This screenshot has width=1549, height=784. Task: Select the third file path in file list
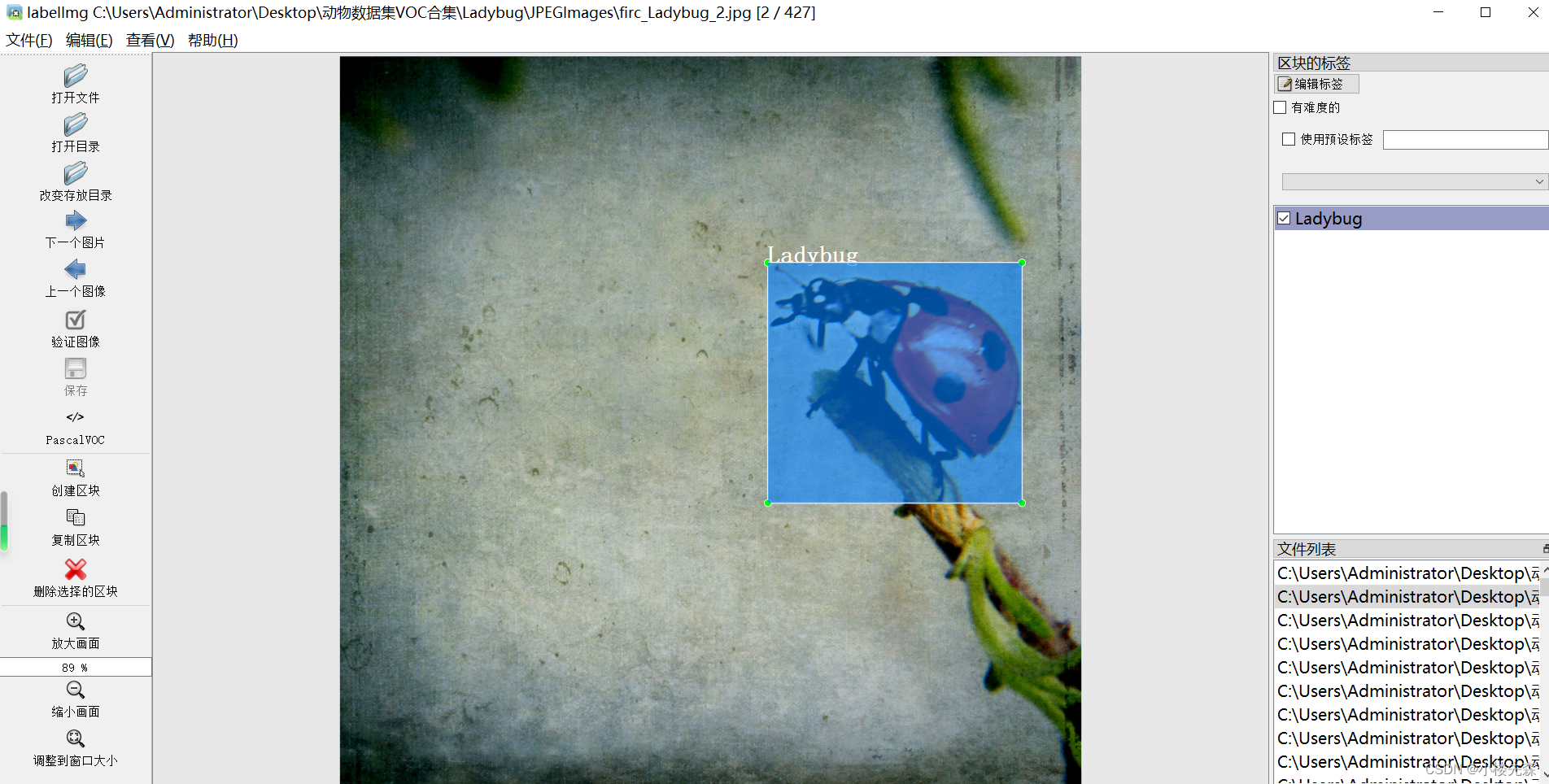pos(1407,621)
